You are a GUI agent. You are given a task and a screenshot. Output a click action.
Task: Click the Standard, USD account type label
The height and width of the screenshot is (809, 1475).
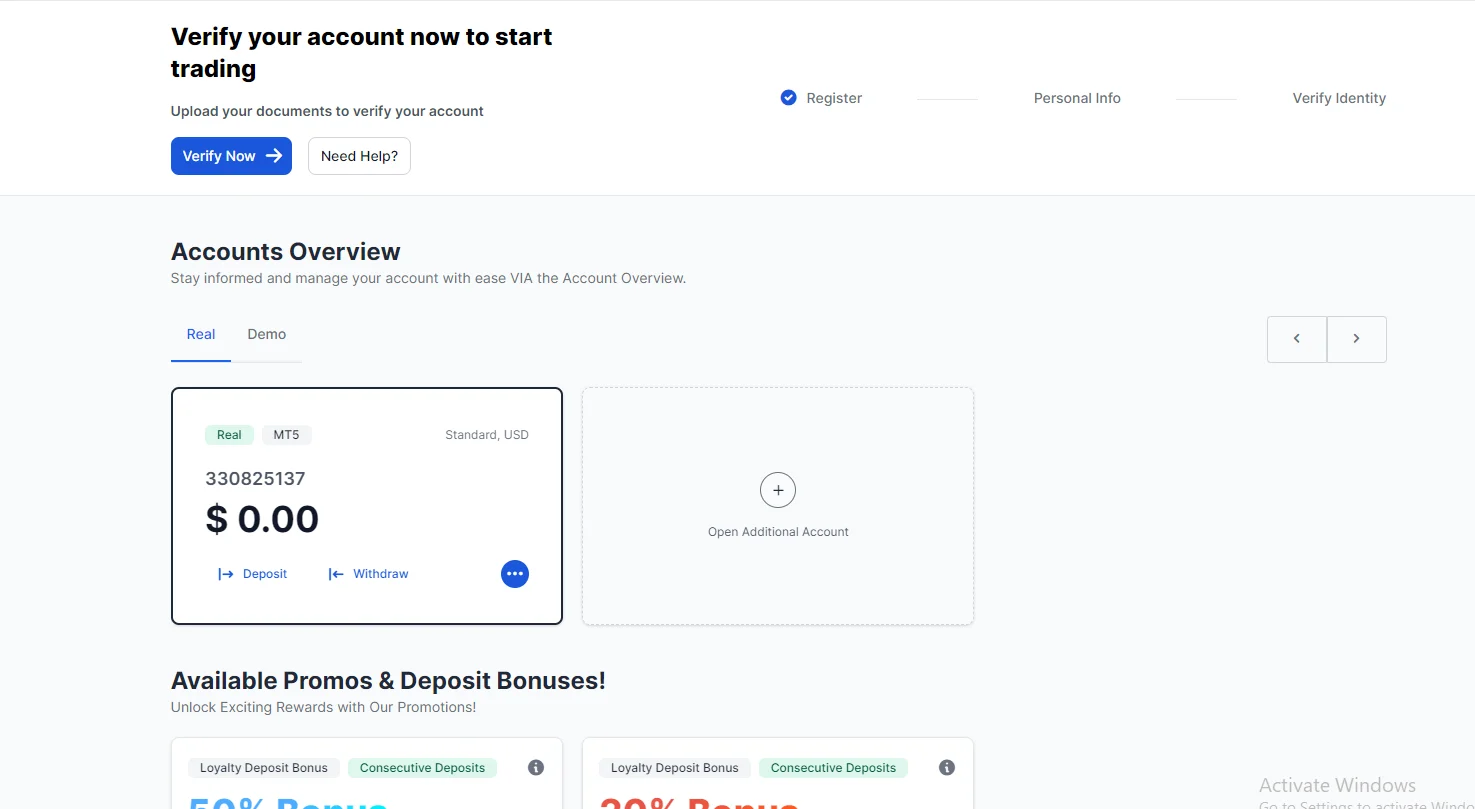click(487, 435)
